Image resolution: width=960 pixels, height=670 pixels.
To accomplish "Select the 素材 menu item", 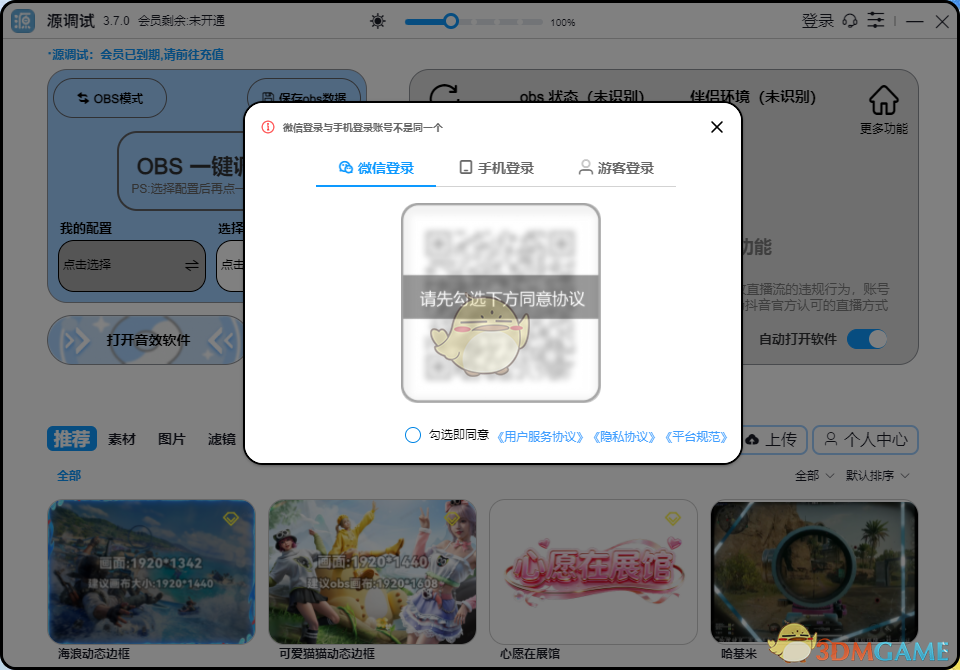I will point(121,439).
